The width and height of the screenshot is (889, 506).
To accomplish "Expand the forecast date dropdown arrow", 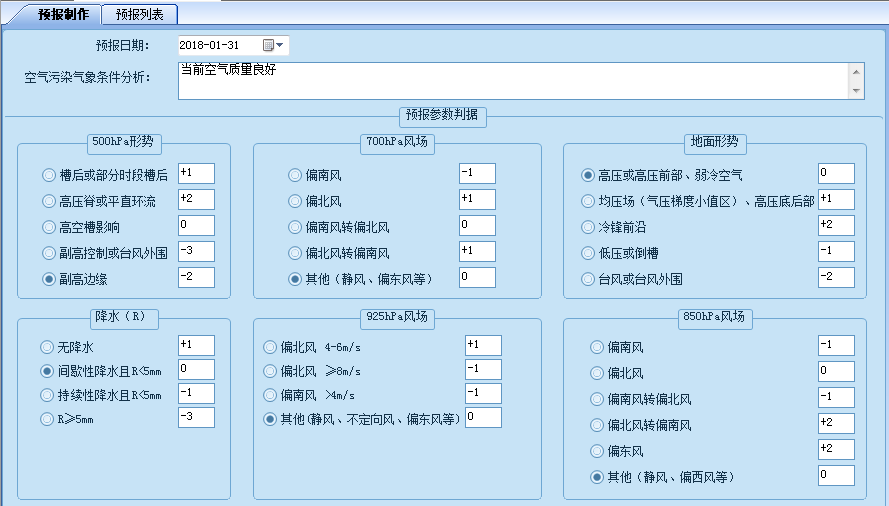I will point(281,45).
